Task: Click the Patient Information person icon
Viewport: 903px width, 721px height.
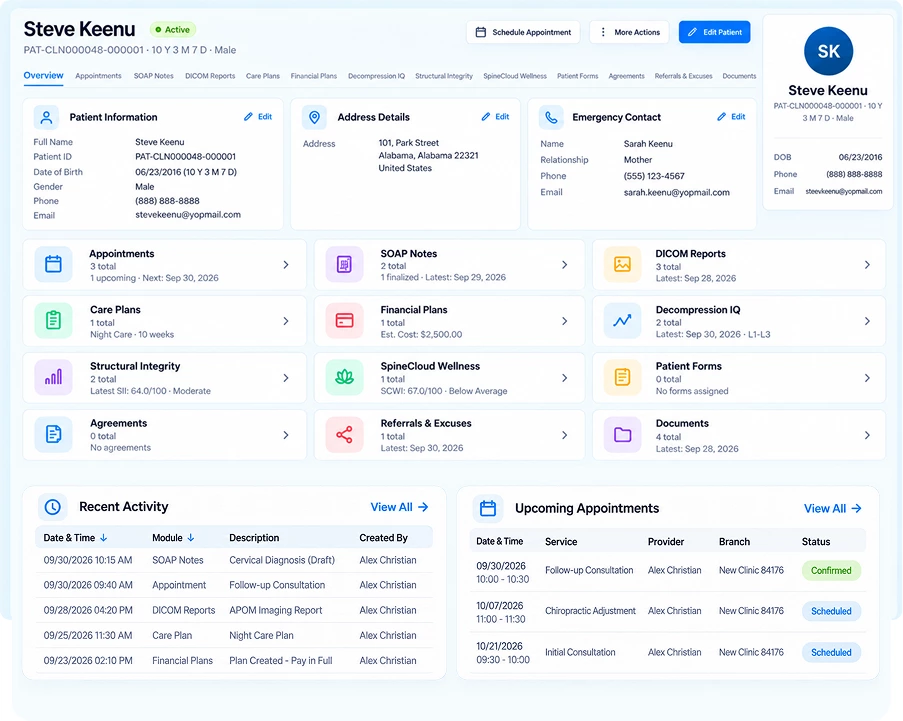Action: 46,117
